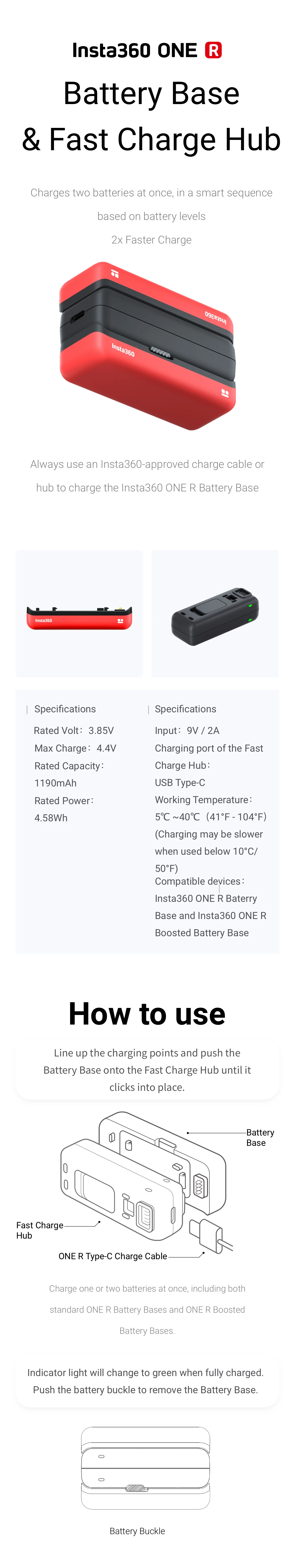Click the battery buckle on the bottom illustration
Screen dimensions: 295x1568
point(136,1488)
